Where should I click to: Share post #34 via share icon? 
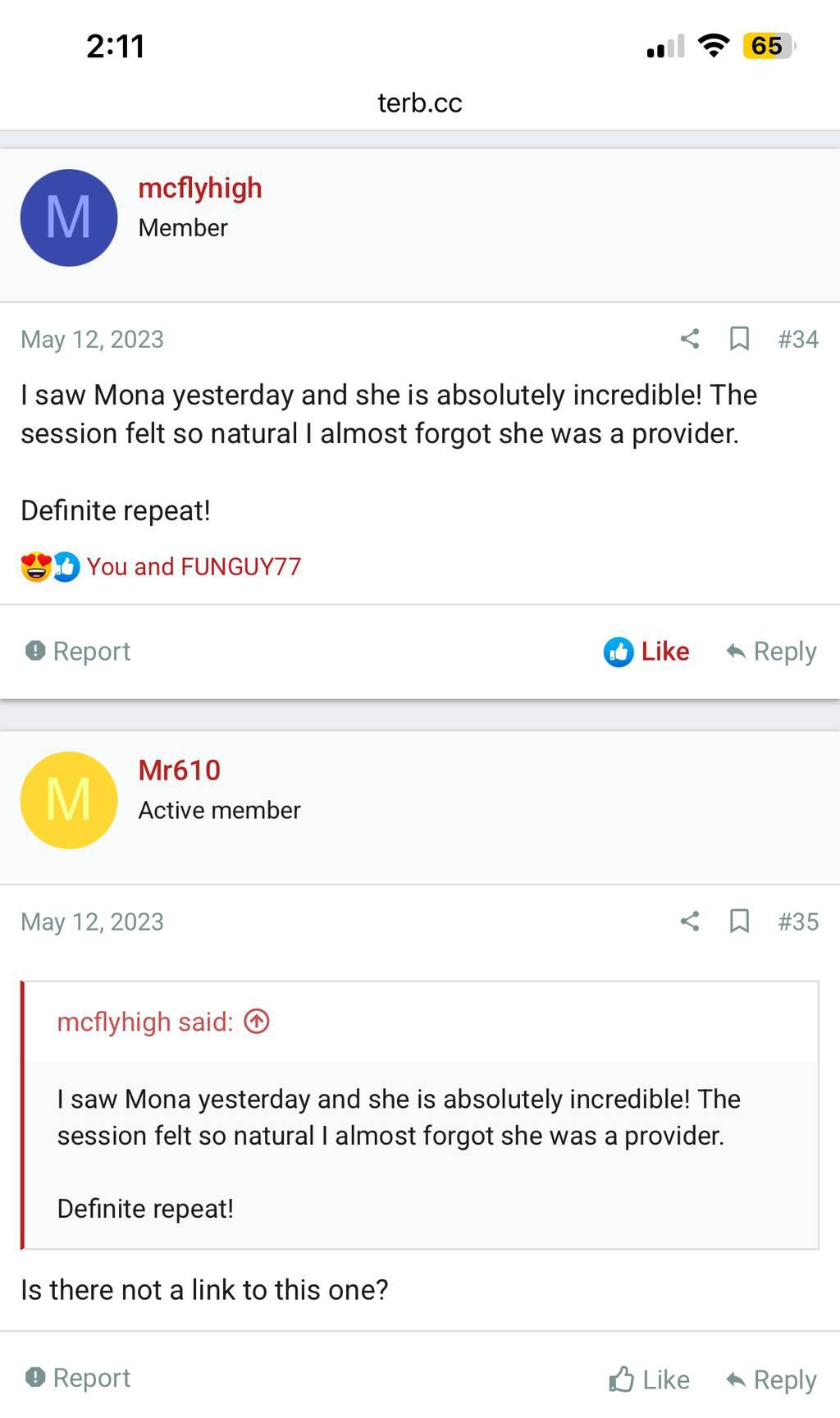[690, 339]
